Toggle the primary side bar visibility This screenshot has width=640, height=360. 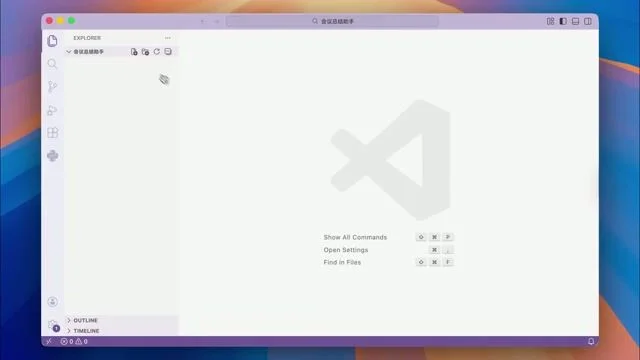563,21
